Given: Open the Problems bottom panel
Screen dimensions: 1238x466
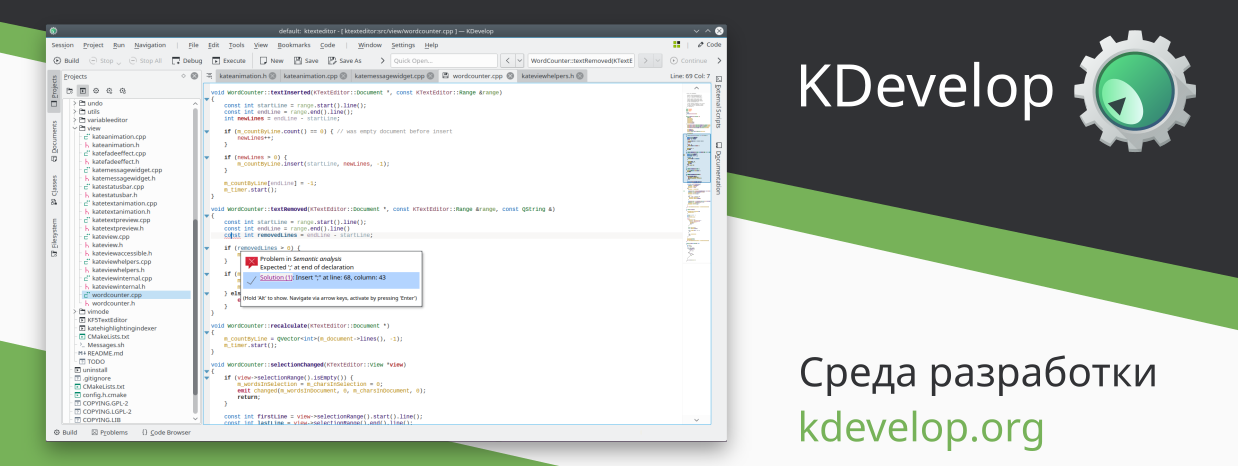Looking at the screenshot, I should click(x=109, y=432).
